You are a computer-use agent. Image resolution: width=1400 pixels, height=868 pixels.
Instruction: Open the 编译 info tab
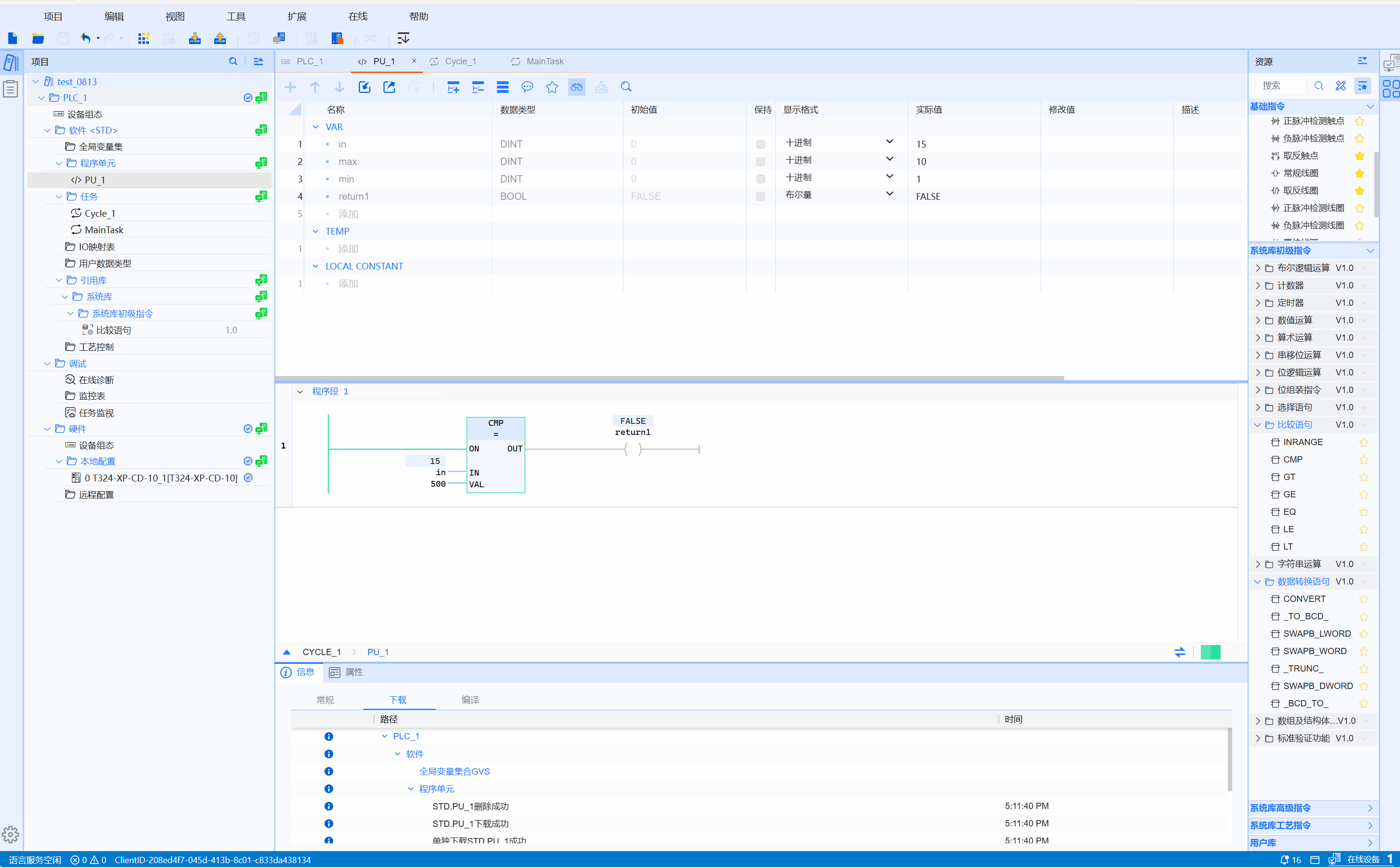470,700
